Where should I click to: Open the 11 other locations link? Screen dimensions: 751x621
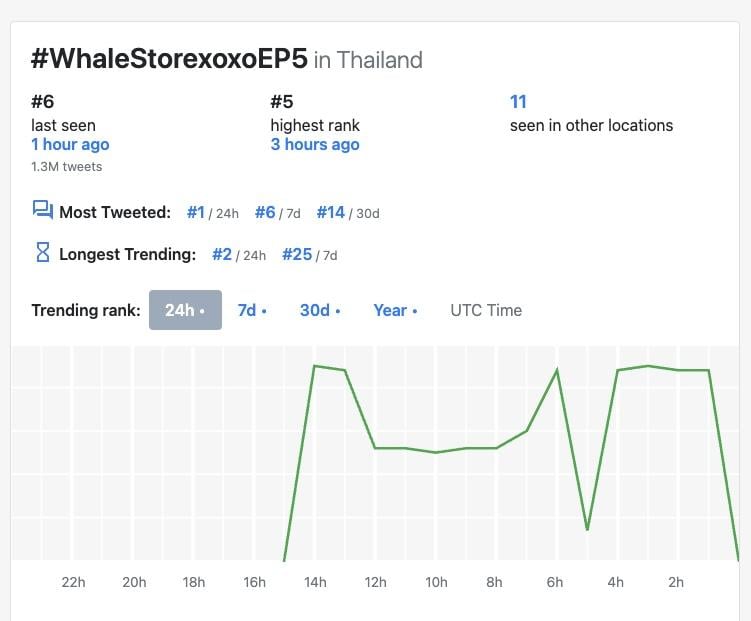click(x=518, y=102)
